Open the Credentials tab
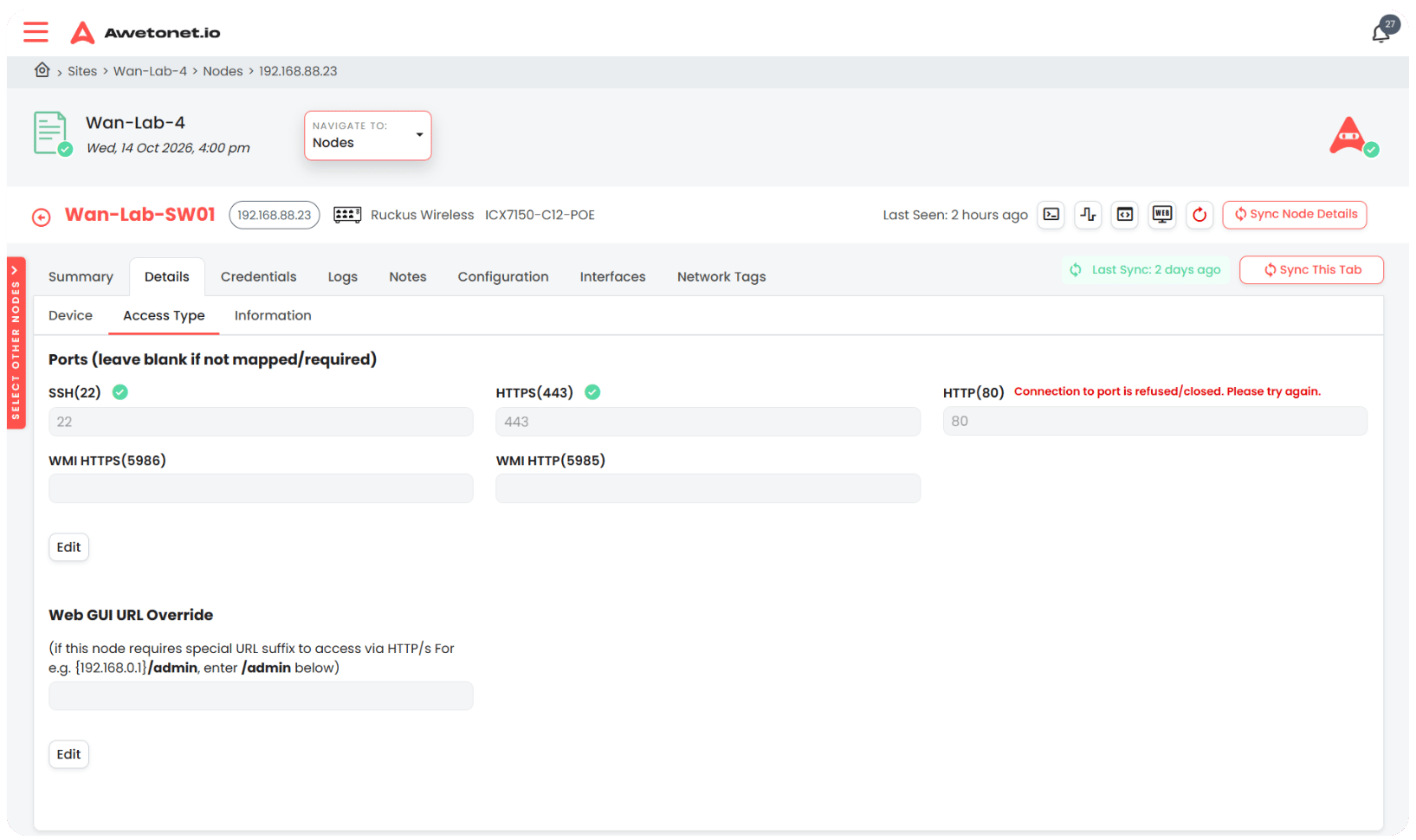The image size is (1416, 840). [258, 276]
